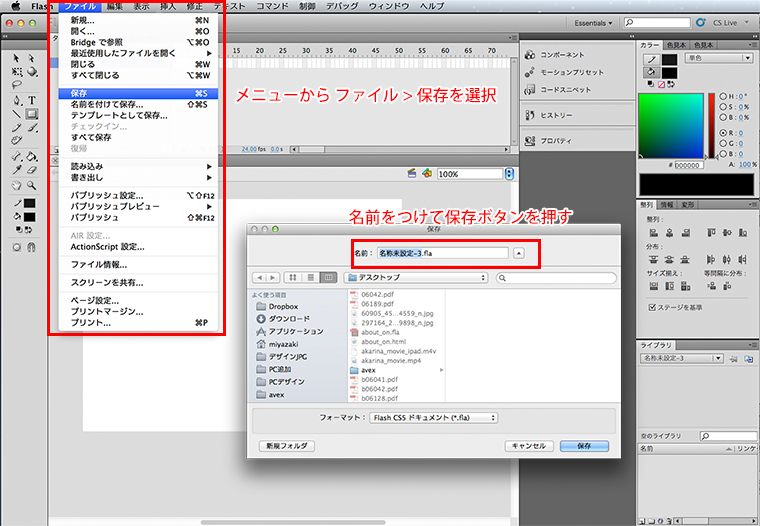Select the Text tool in the toolbox
The image size is (760, 526).
pos(32,100)
